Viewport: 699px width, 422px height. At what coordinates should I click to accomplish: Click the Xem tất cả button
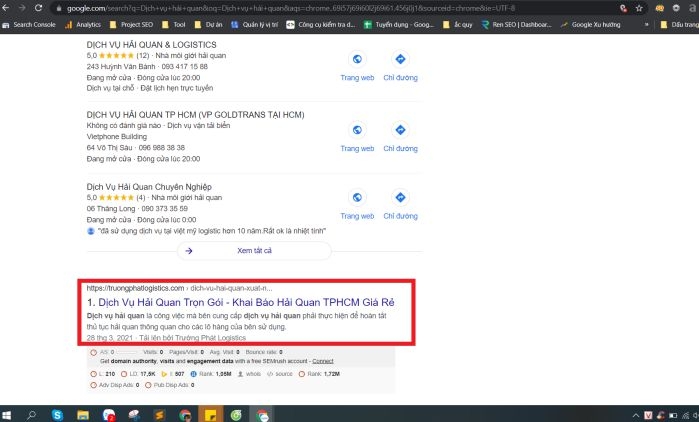click(x=254, y=250)
